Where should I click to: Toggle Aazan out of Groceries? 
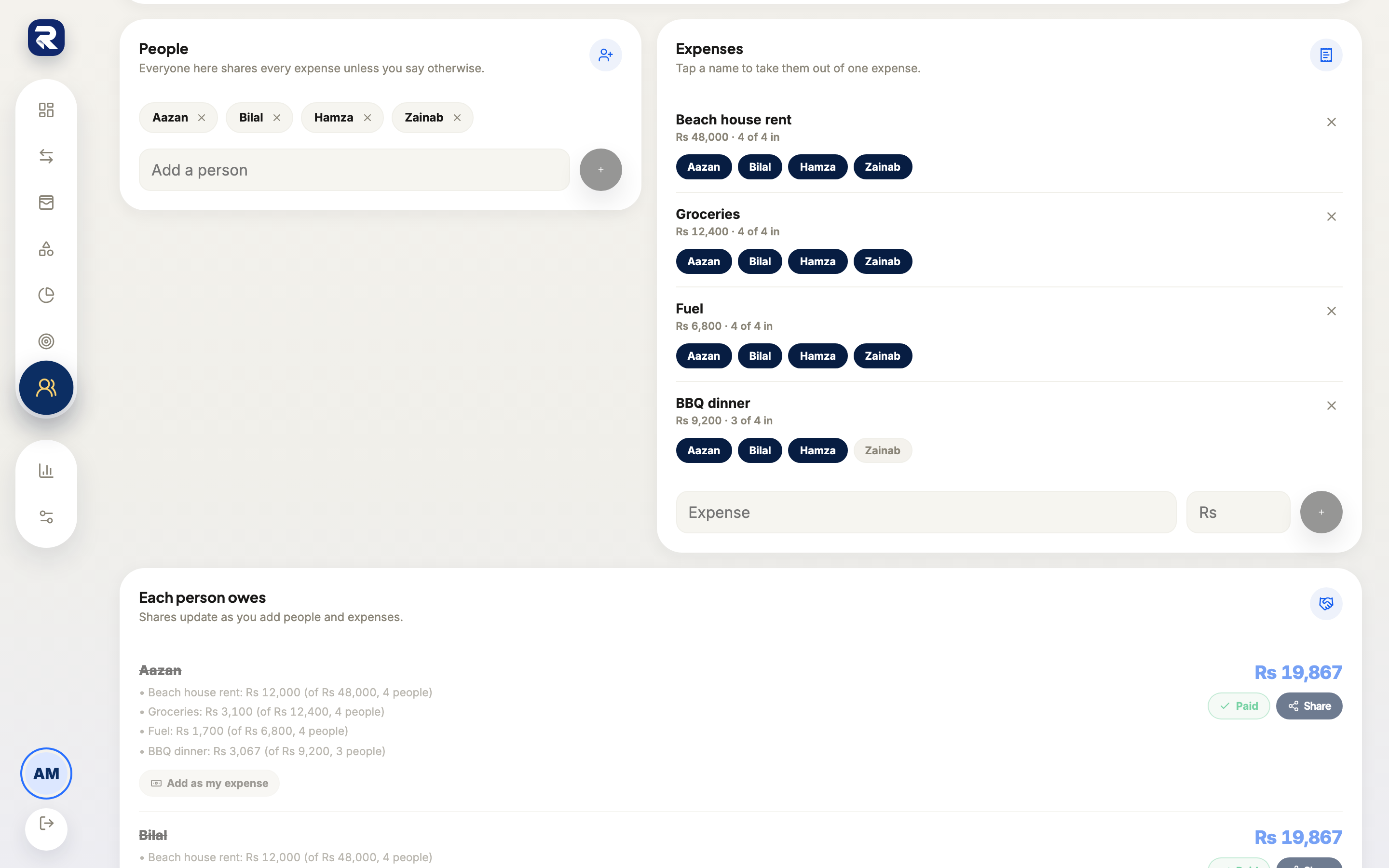point(704,262)
